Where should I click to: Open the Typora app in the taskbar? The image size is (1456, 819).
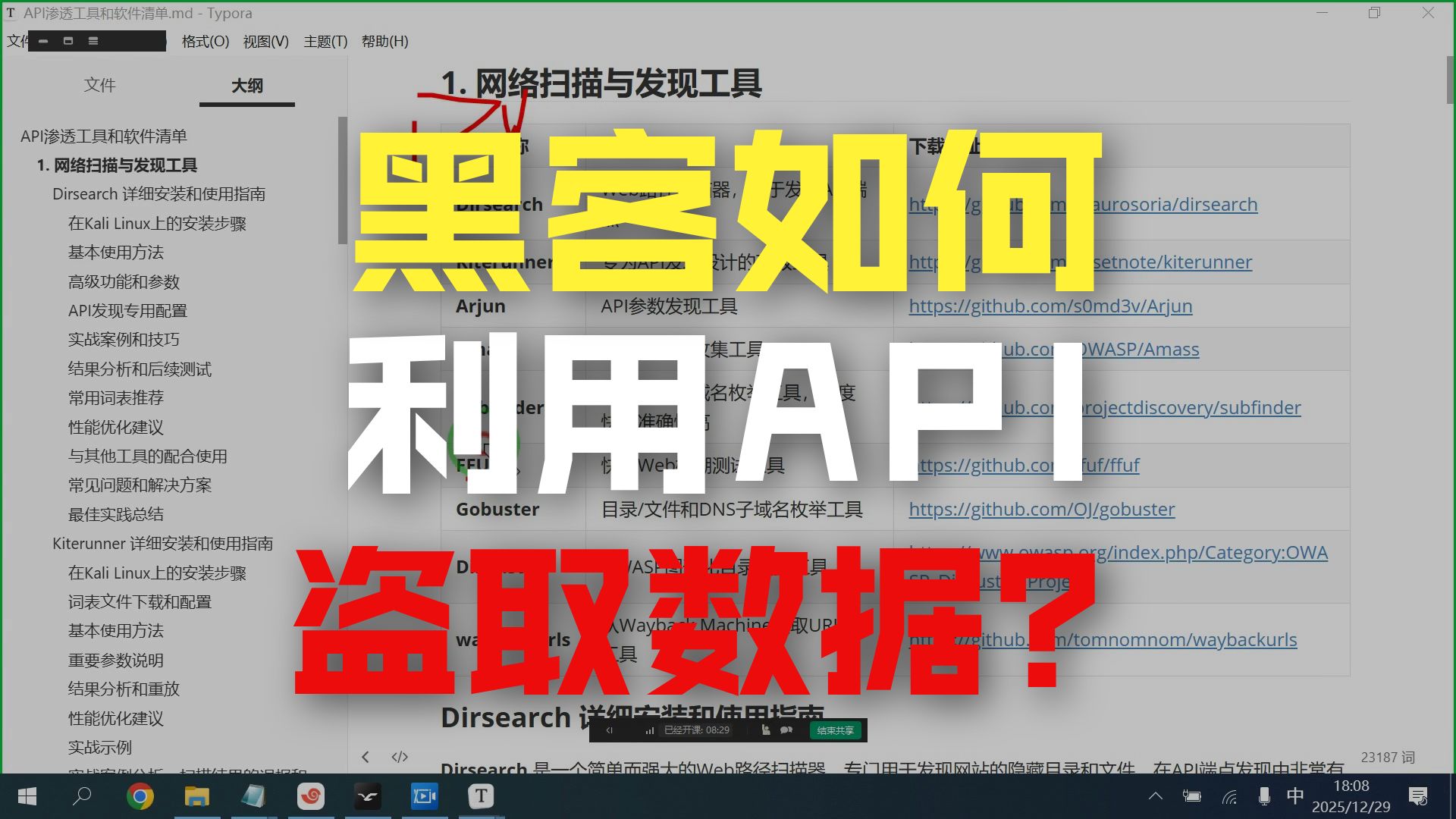(481, 796)
